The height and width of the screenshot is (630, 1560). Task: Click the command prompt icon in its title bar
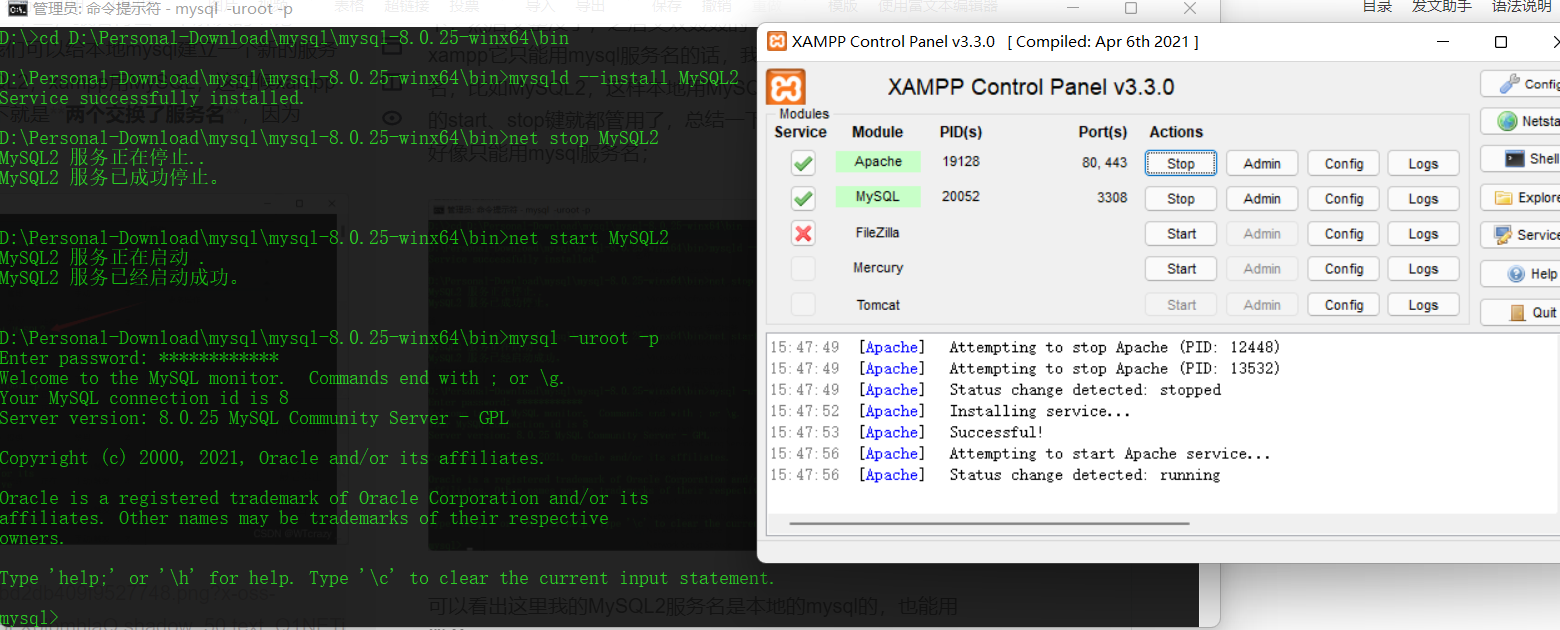pos(16,9)
